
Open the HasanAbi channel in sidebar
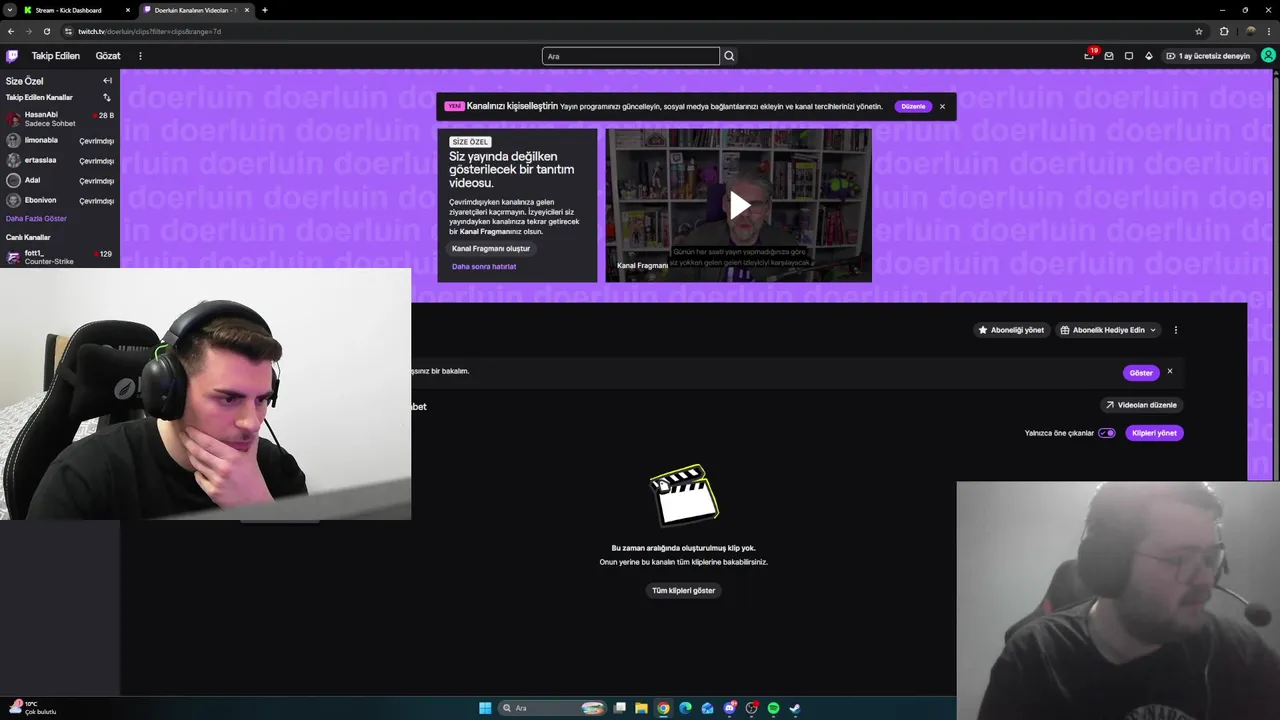click(60, 118)
